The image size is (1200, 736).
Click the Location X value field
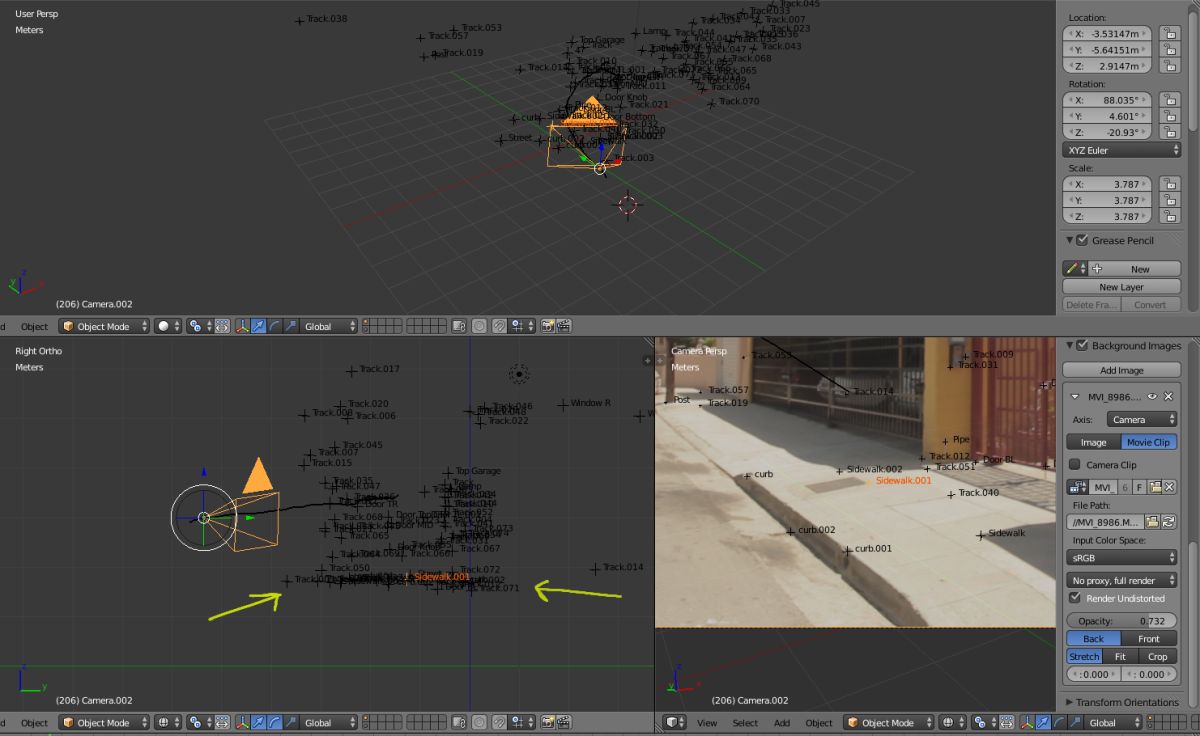[x=1107, y=34]
